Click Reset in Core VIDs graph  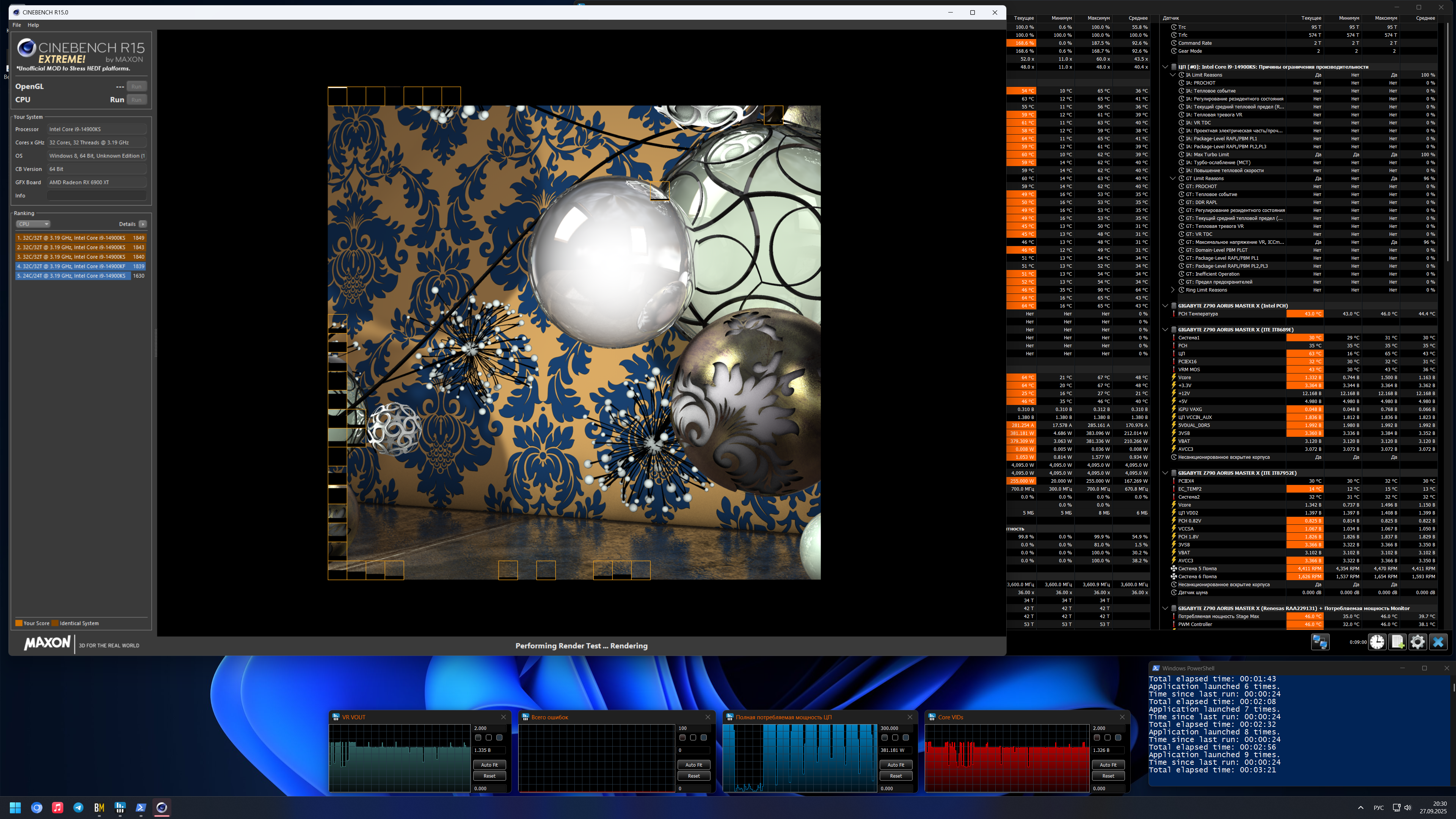[x=1108, y=776]
